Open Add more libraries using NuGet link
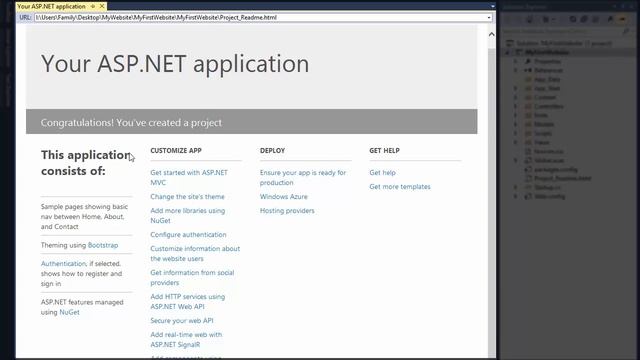Screen dimensions: 640x360 pyautogui.click(x=188, y=216)
